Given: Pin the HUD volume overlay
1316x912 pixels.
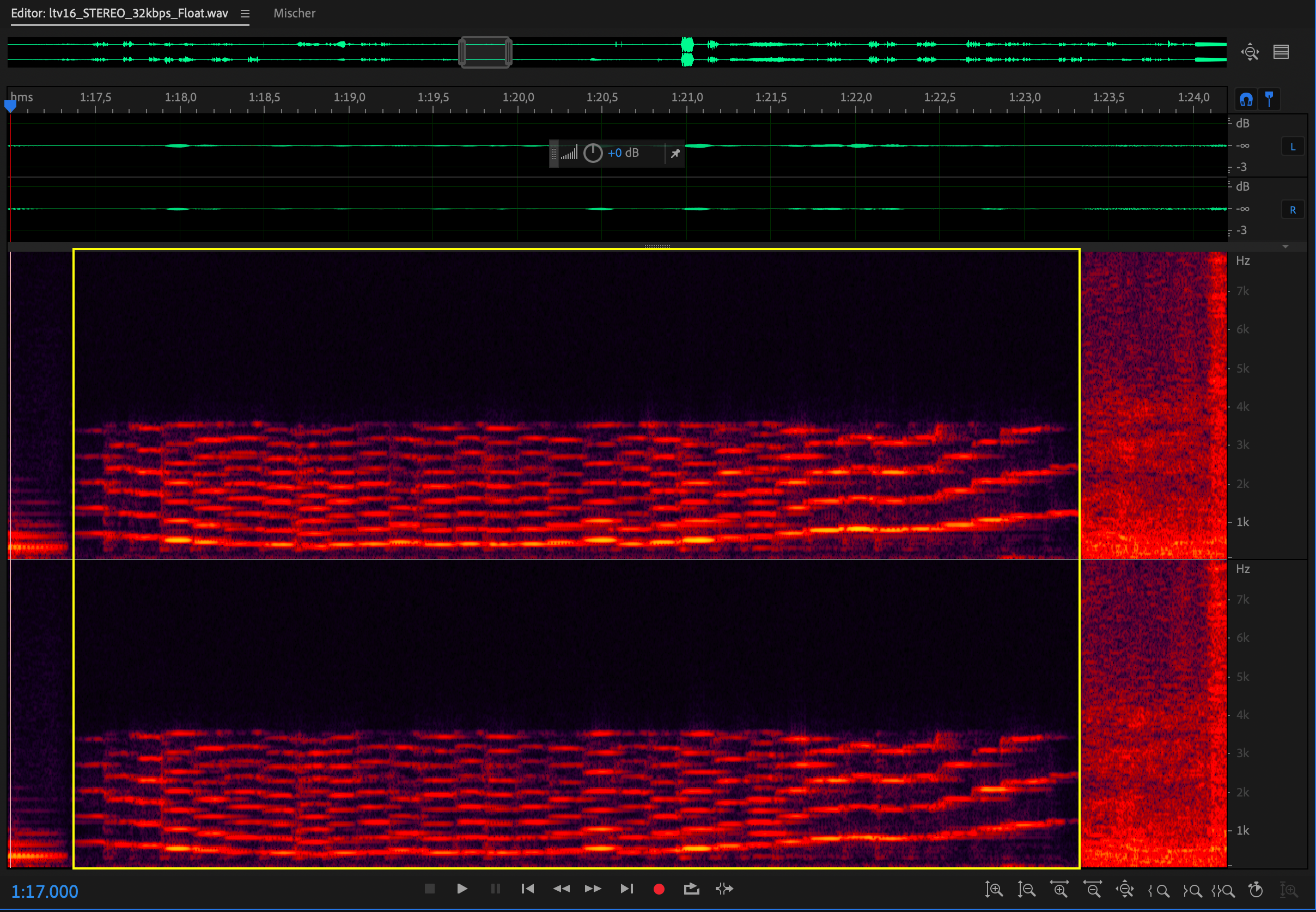Looking at the screenshot, I should pos(675,153).
